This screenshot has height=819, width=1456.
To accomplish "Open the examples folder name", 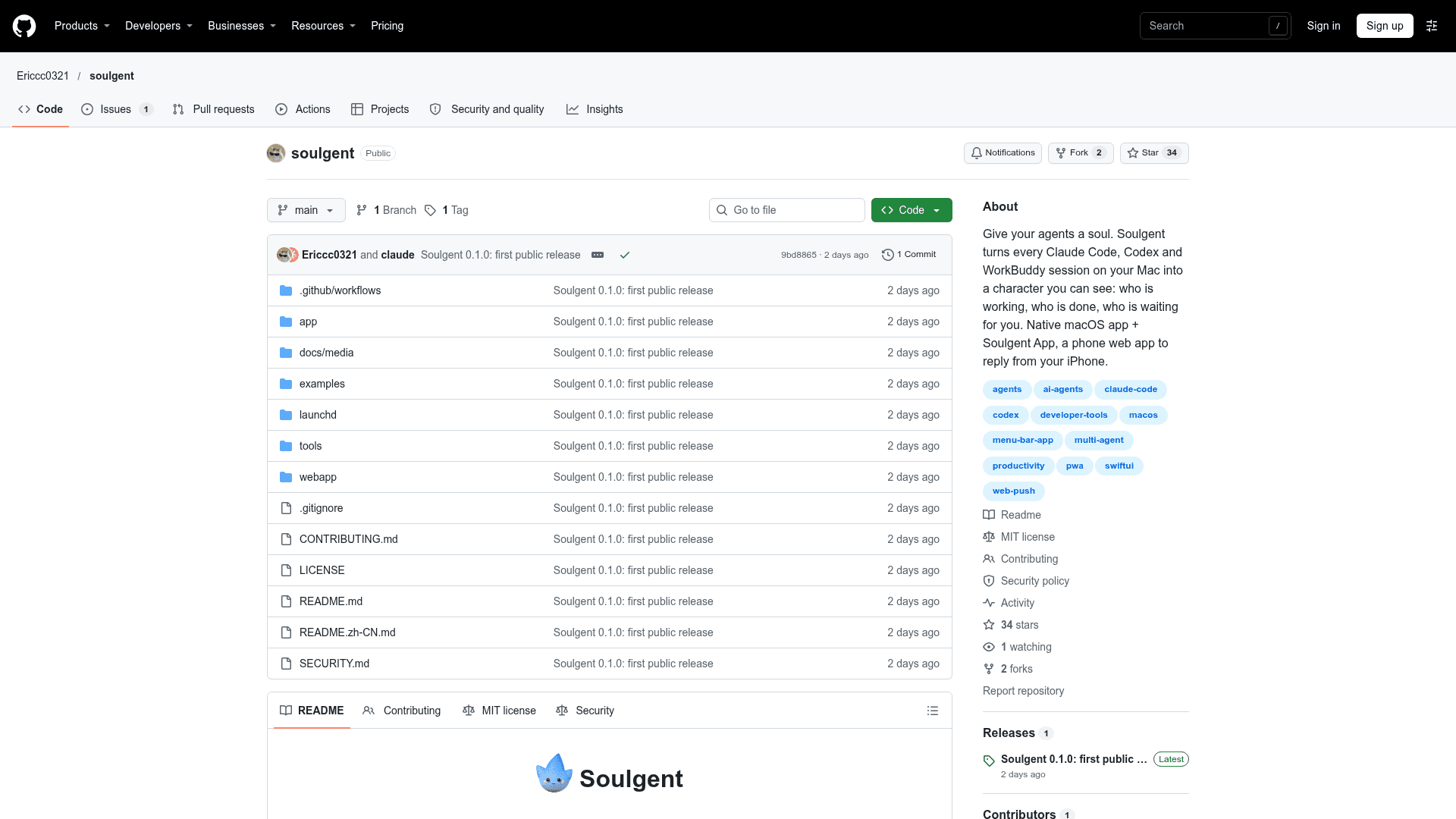I will click(322, 384).
